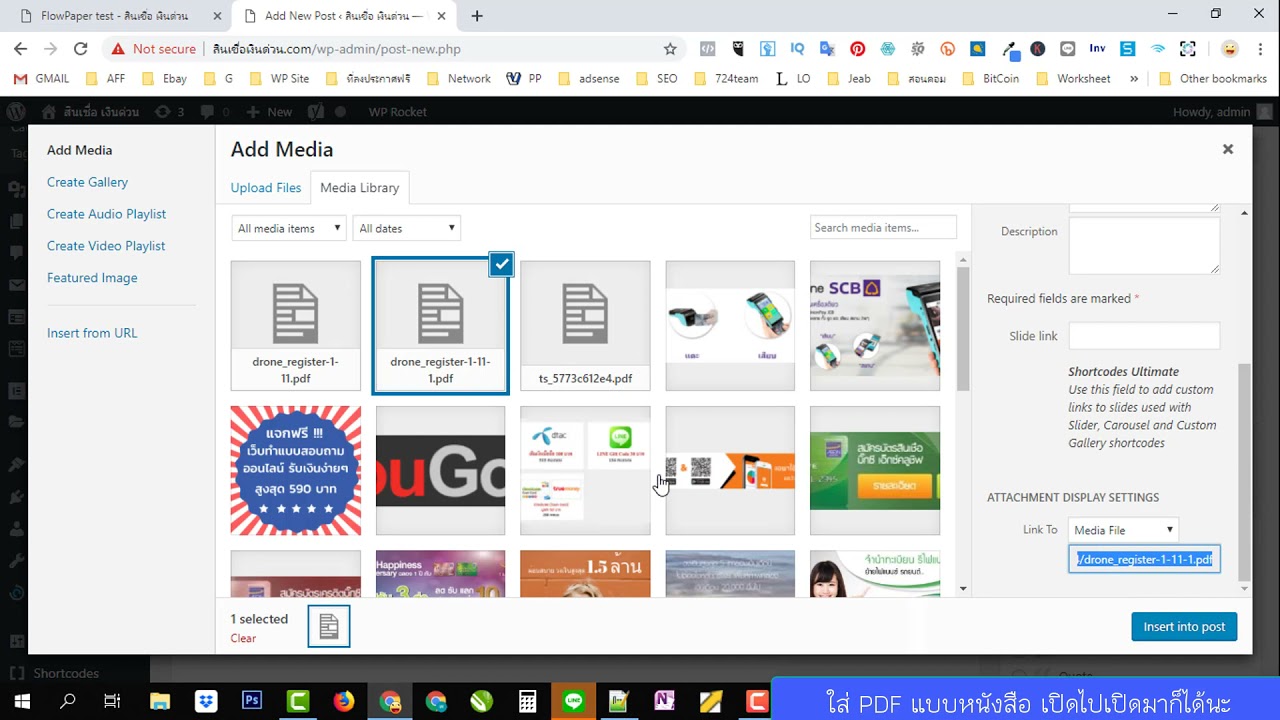Select the drone_register-1-11.pdf file thumbnail
This screenshot has width=1280, height=720.
[296, 326]
